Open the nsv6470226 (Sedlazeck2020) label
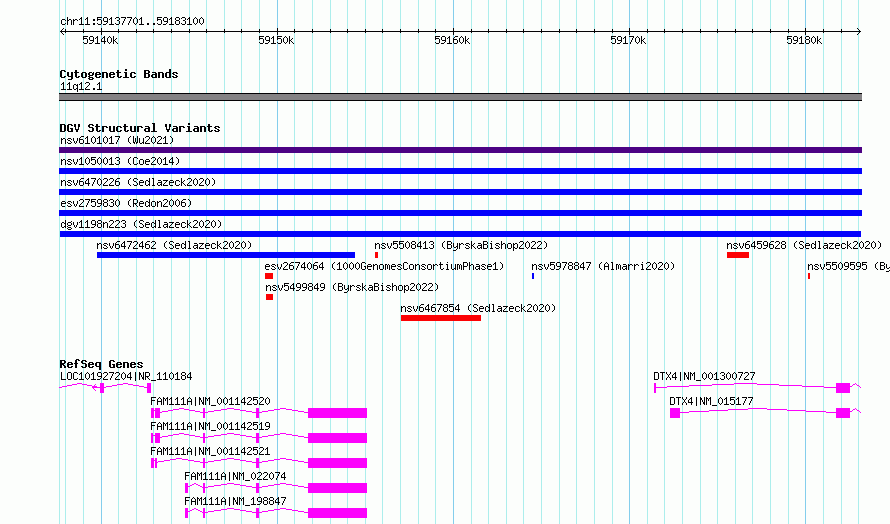Screen dimensions: 890x524 pos(138,182)
